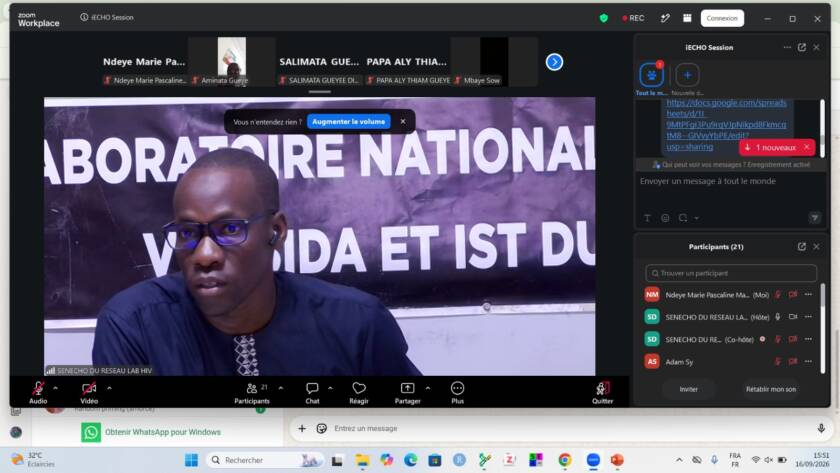Open chat emoji picker
The image size is (840, 473).
(x=665, y=218)
